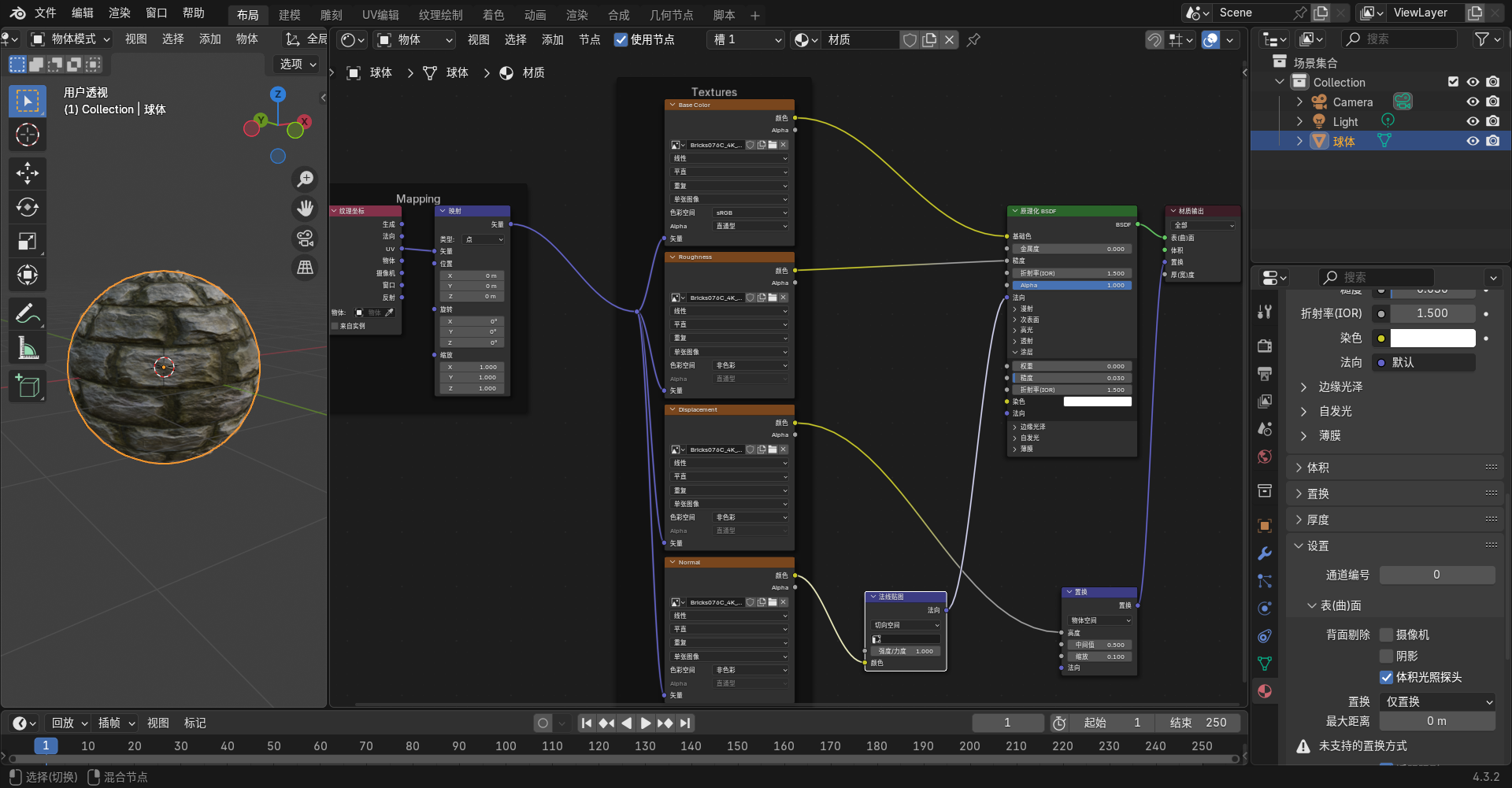Screen dimensions: 1512x788
Task: Uncheck the 使用节点 checkbox
Action: click(621, 39)
